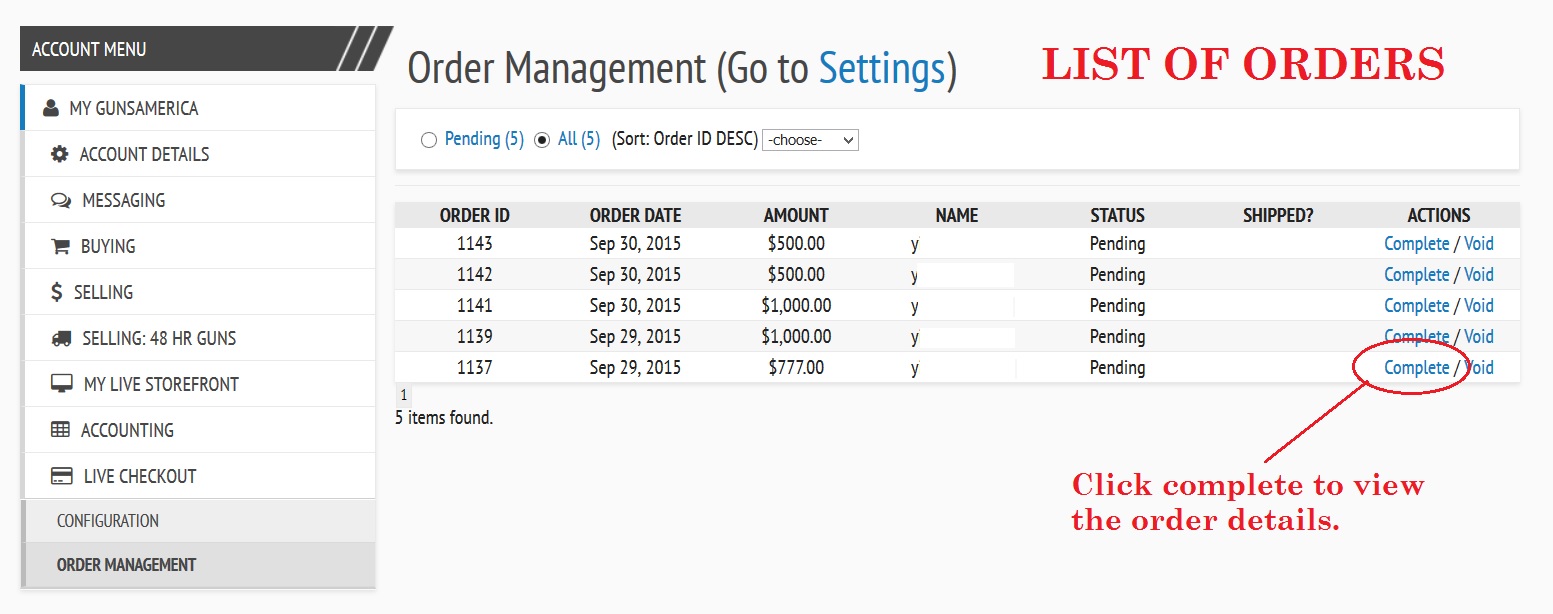This screenshot has height=614, width=1553.
Task: Void order 1139
Action: coord(1478,337)
